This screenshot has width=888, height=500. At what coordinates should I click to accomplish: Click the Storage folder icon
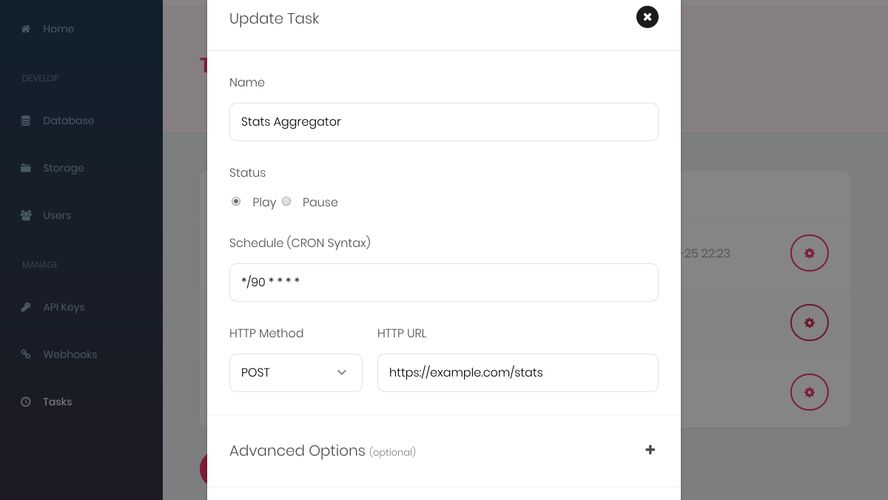coord(25,168)
